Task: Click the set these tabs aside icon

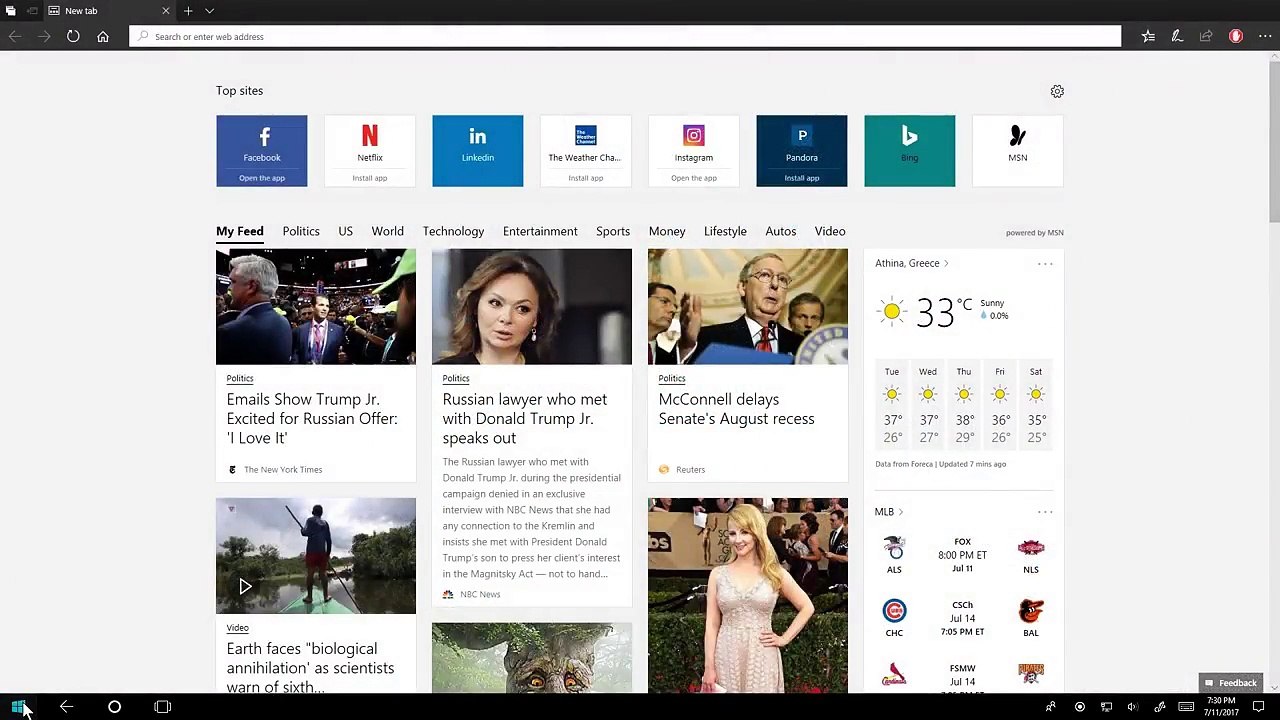Action: click(32, 11)
